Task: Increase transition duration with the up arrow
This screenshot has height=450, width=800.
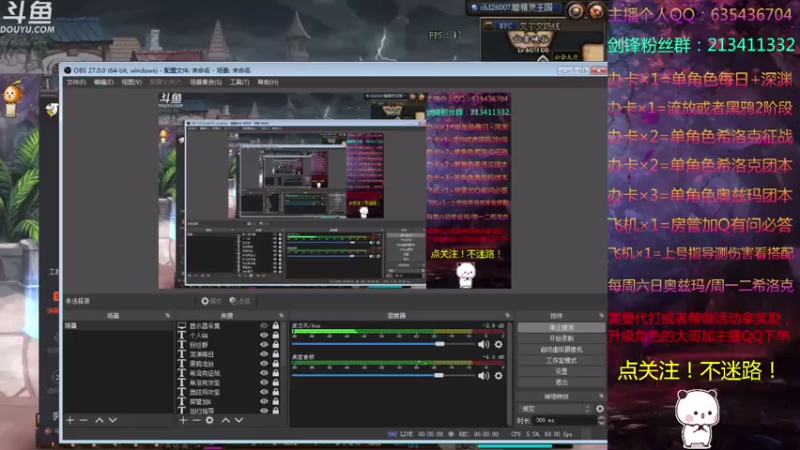Action: [x=602, y=418]
